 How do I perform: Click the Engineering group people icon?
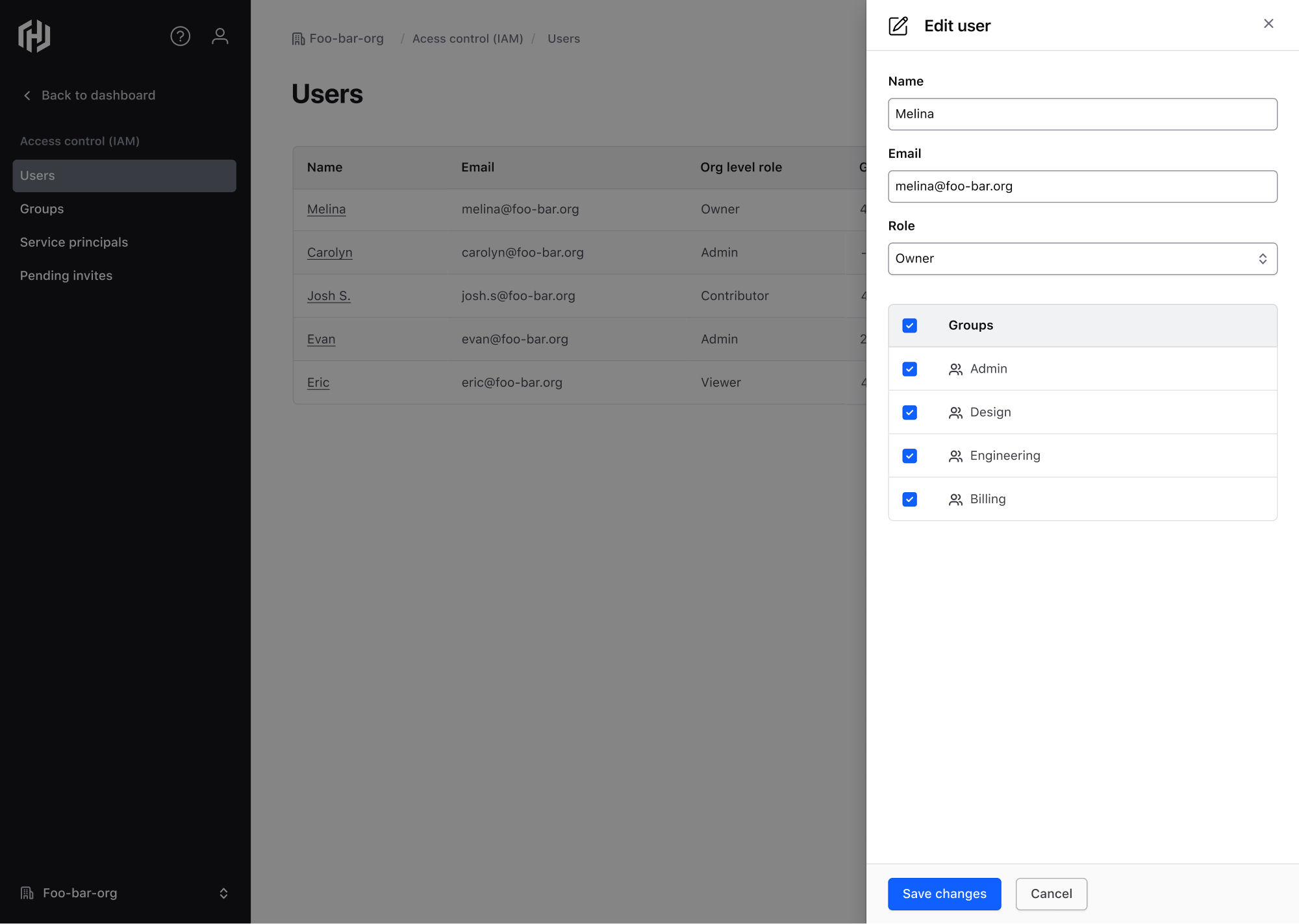[955, 456]
